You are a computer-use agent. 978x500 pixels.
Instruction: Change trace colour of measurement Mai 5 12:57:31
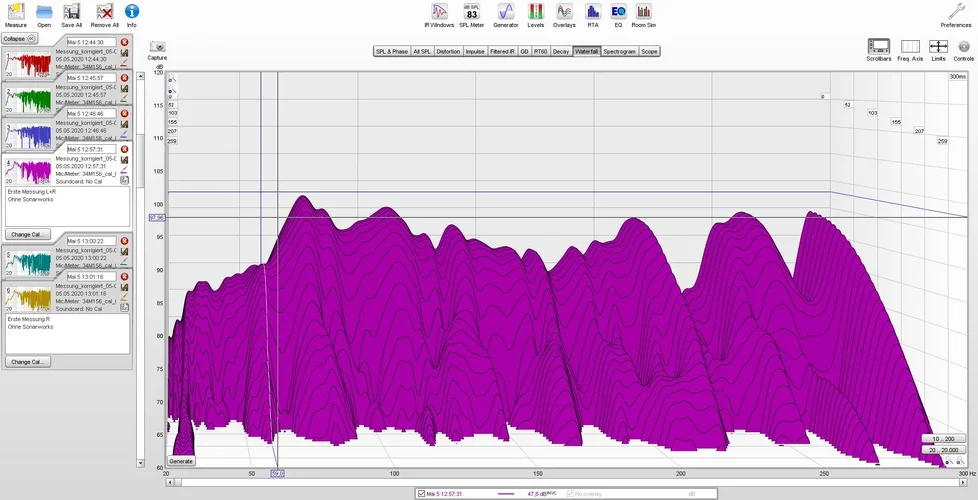pyautogui.click(x=124, y=170)
